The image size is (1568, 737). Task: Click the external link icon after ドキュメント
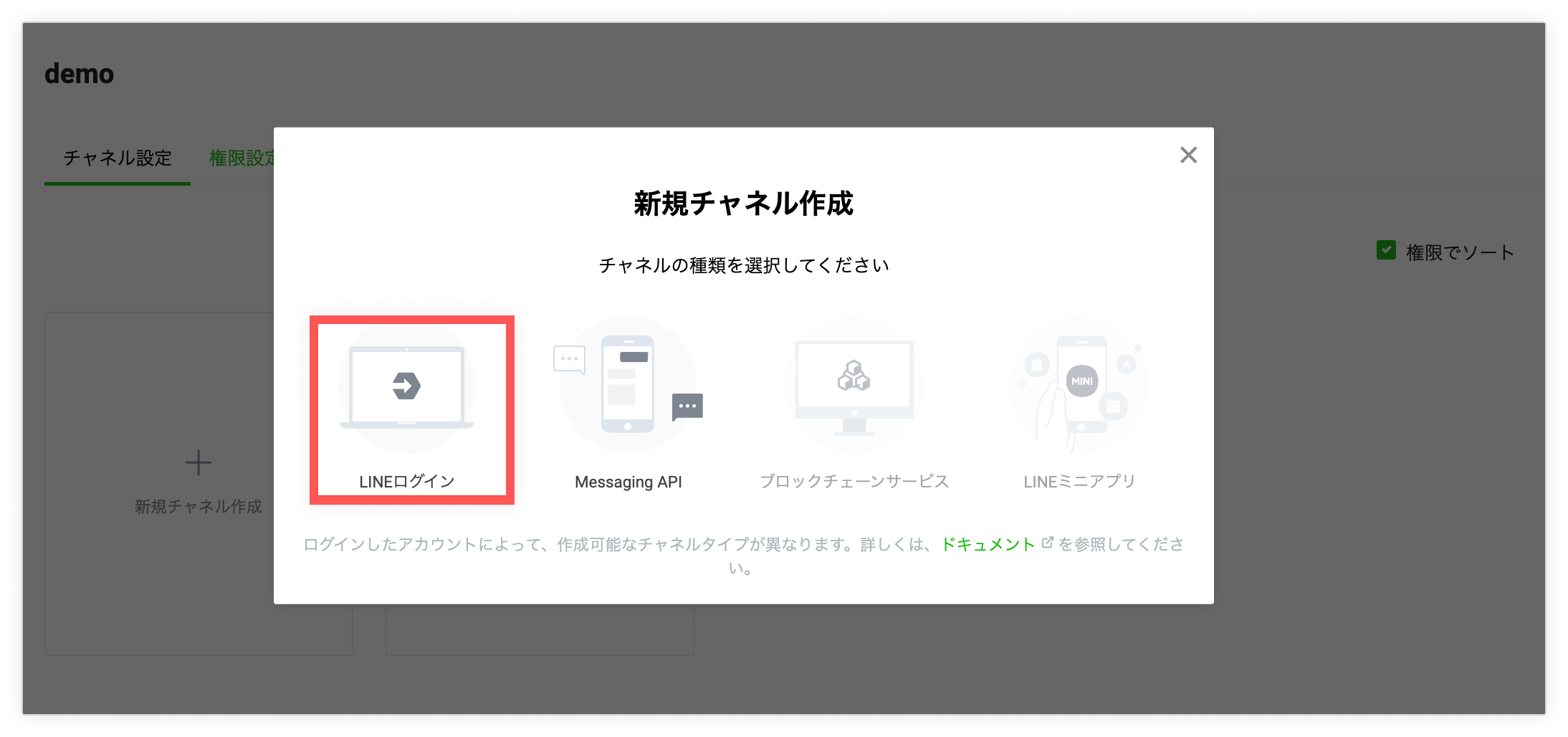[1047, 543]
